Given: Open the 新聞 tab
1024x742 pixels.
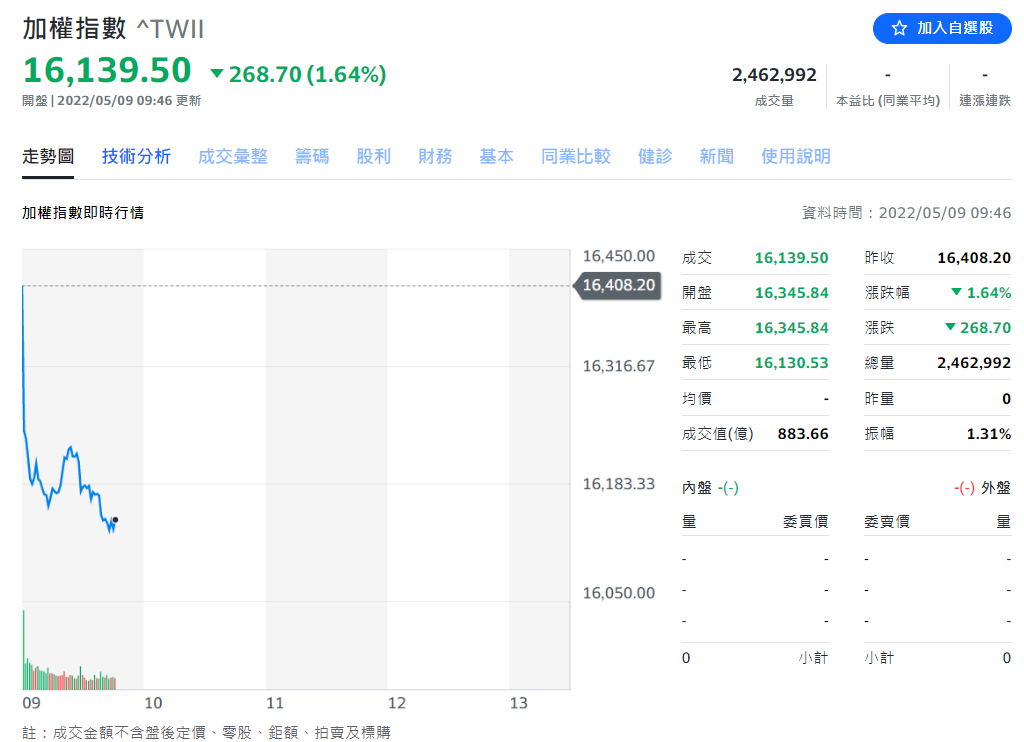Looking at the screenshot, I should pos(716,156).
